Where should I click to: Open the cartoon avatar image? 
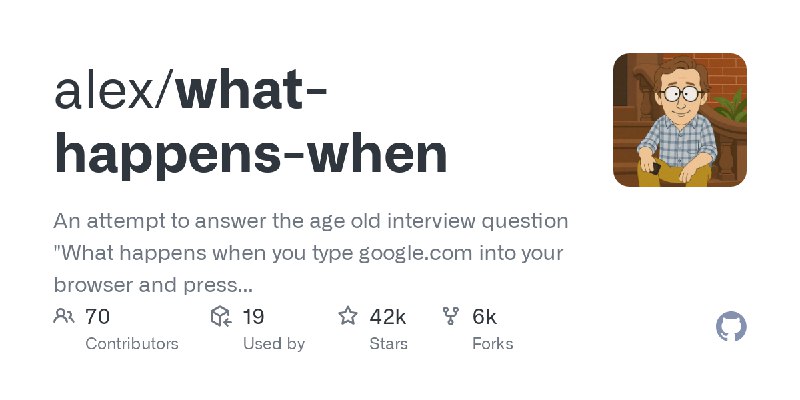680,120
